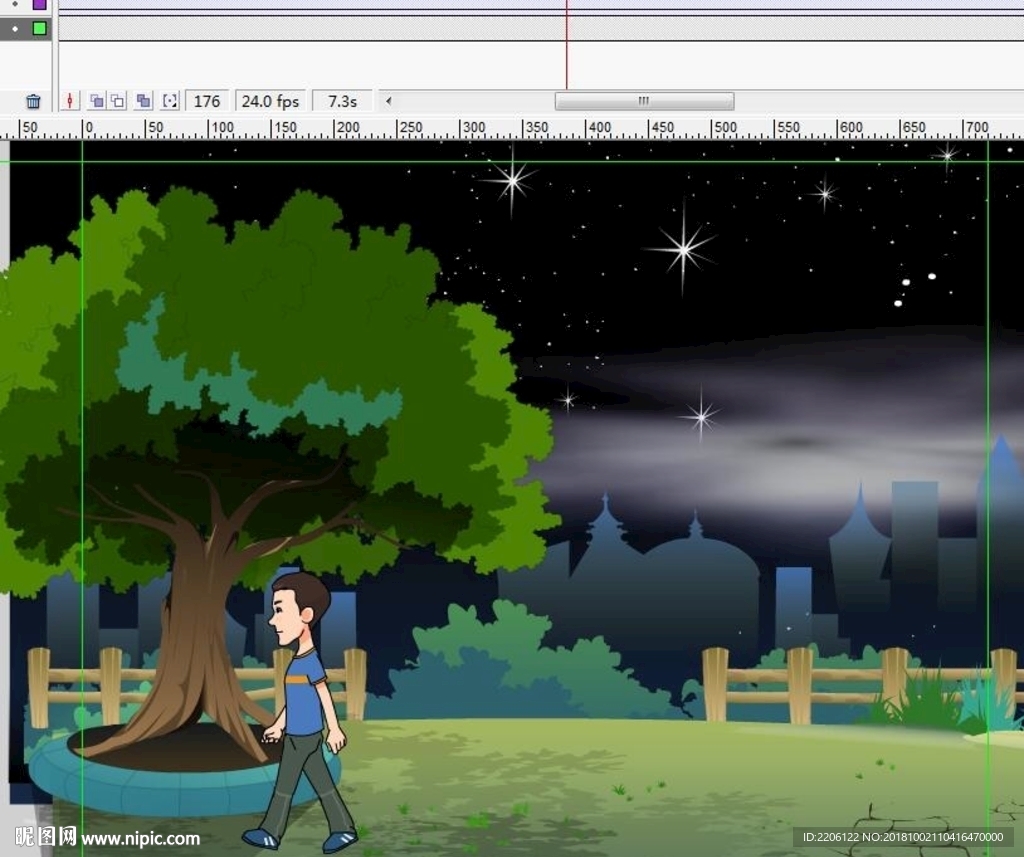Click the Center Frame red playhead icon
Screen dimensions: 1024x857
point(70,101)
